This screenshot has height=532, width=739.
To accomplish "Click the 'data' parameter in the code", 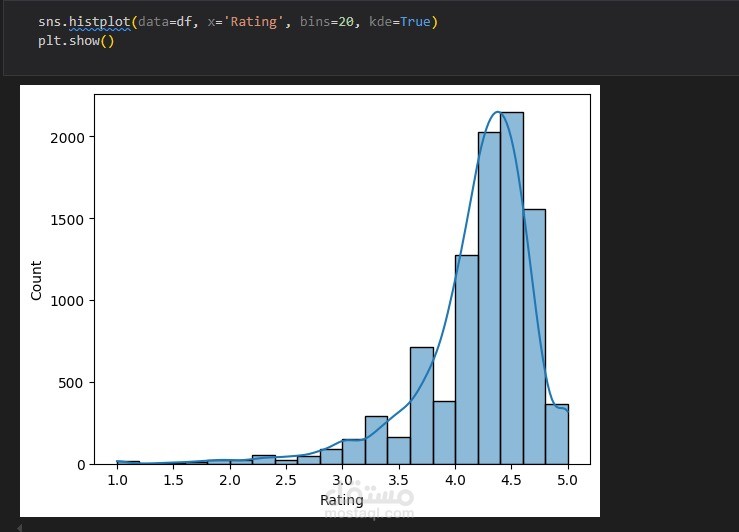I will (153, 22).
